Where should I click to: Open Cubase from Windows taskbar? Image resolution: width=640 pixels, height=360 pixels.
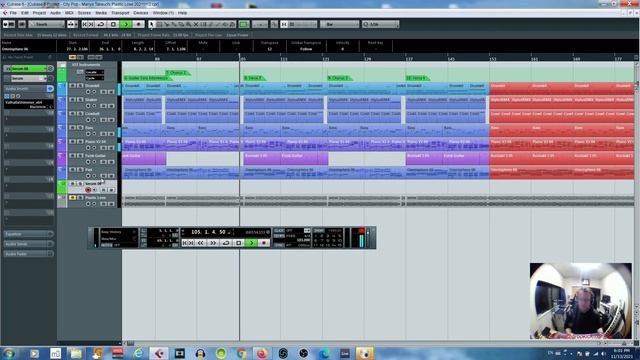pyautogui.click(x=159, y=353)
